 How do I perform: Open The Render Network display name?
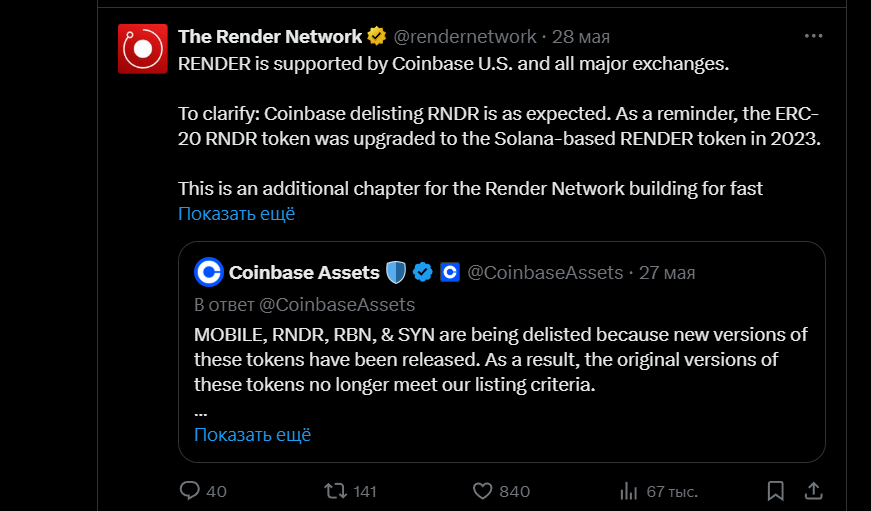tap(270, 37)
